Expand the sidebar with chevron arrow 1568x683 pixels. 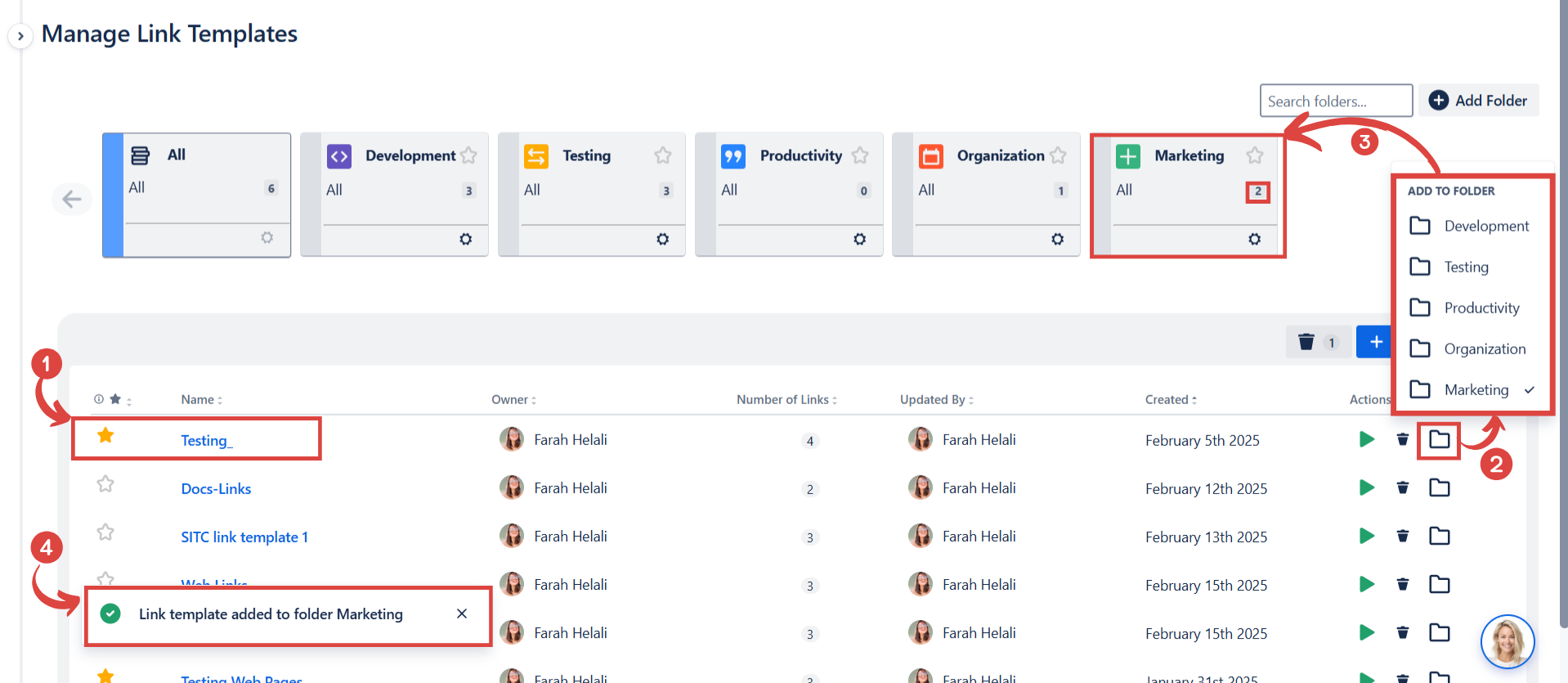pyautogui.click(x=20, y=36)
